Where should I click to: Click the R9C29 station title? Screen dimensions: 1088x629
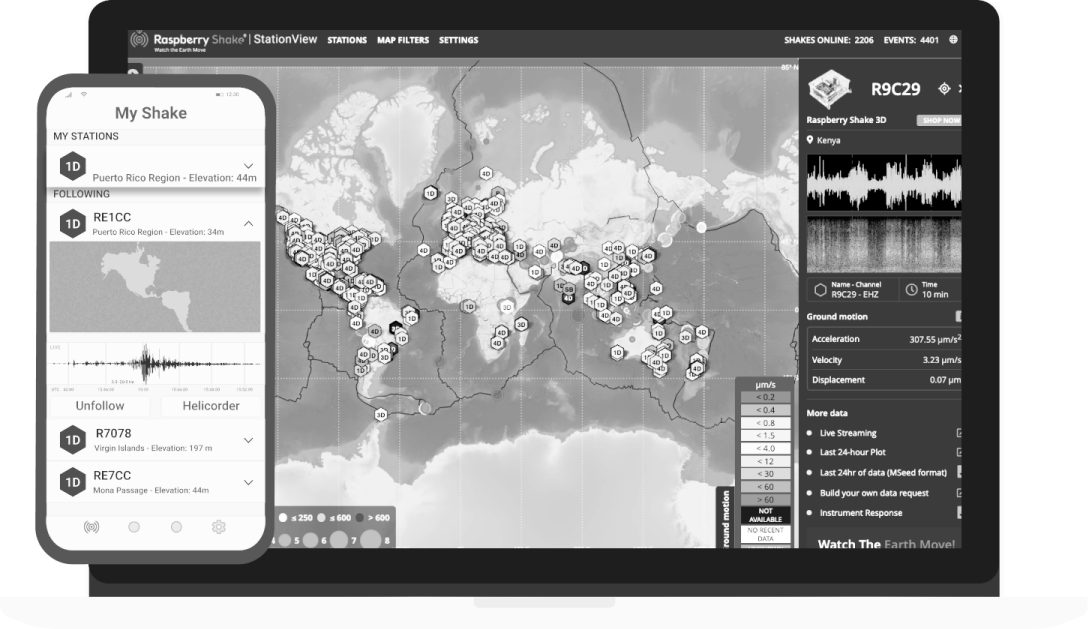pos(895,89)
